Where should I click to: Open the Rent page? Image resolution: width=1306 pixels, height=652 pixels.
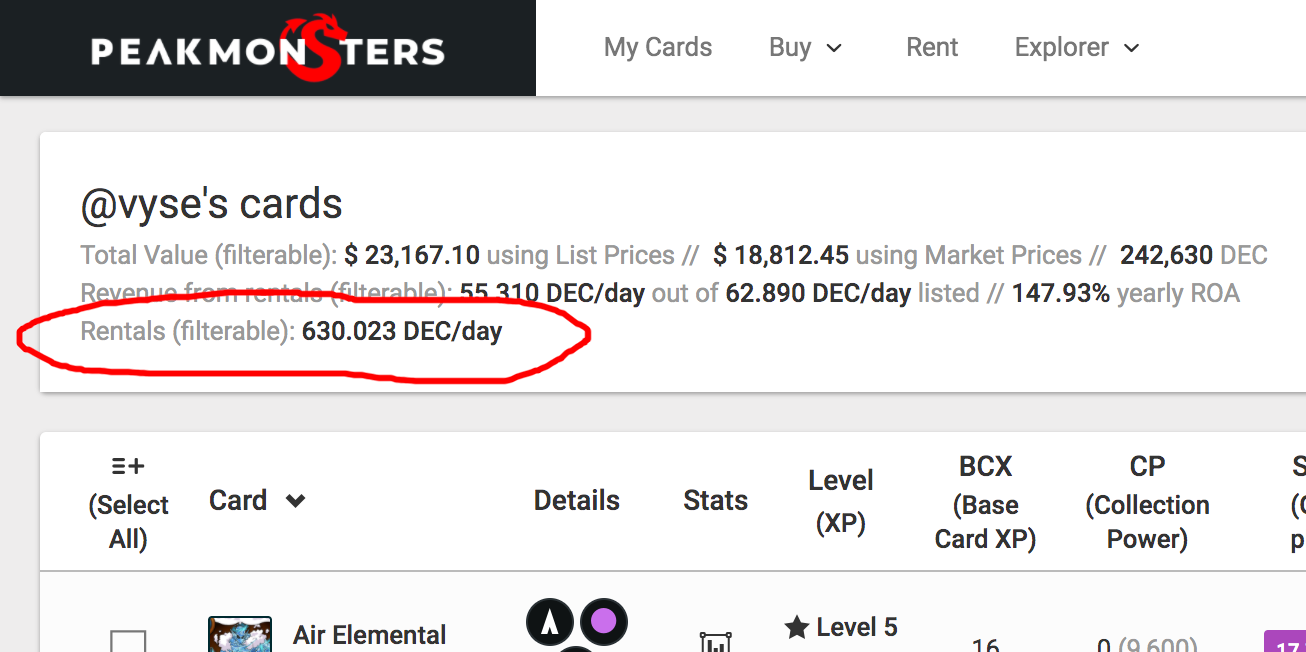coord(932,47)
